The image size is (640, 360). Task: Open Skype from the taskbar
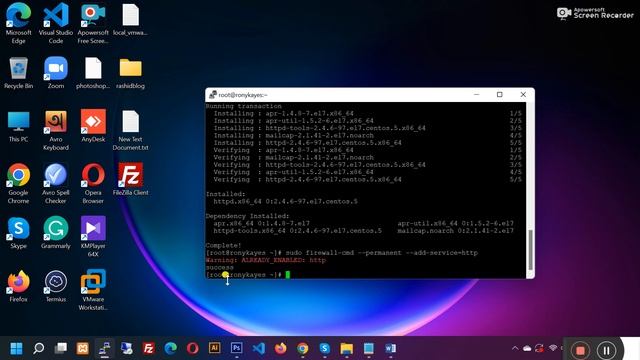point(325,349)
